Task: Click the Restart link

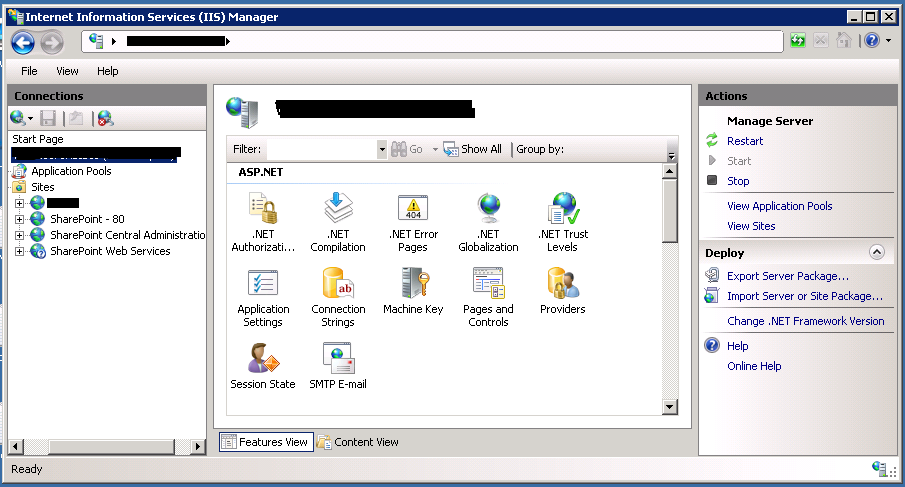Action: (745, 141)
